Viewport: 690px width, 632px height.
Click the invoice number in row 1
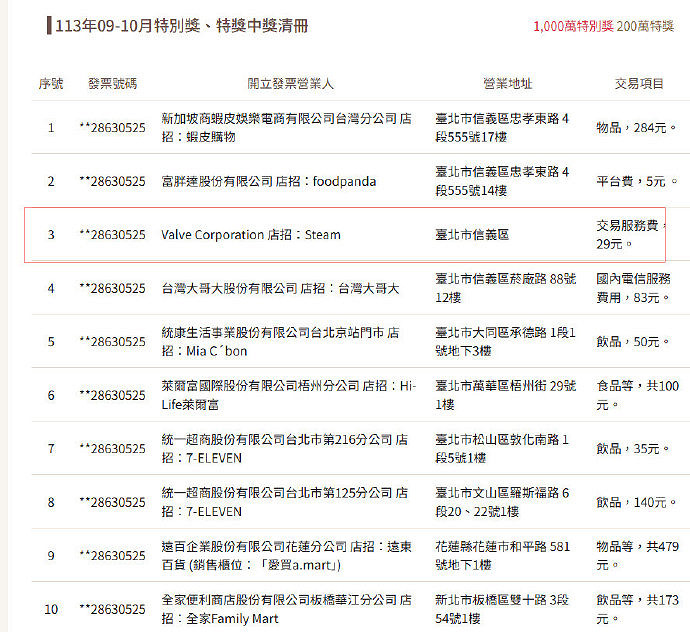(x=113, y=128)
